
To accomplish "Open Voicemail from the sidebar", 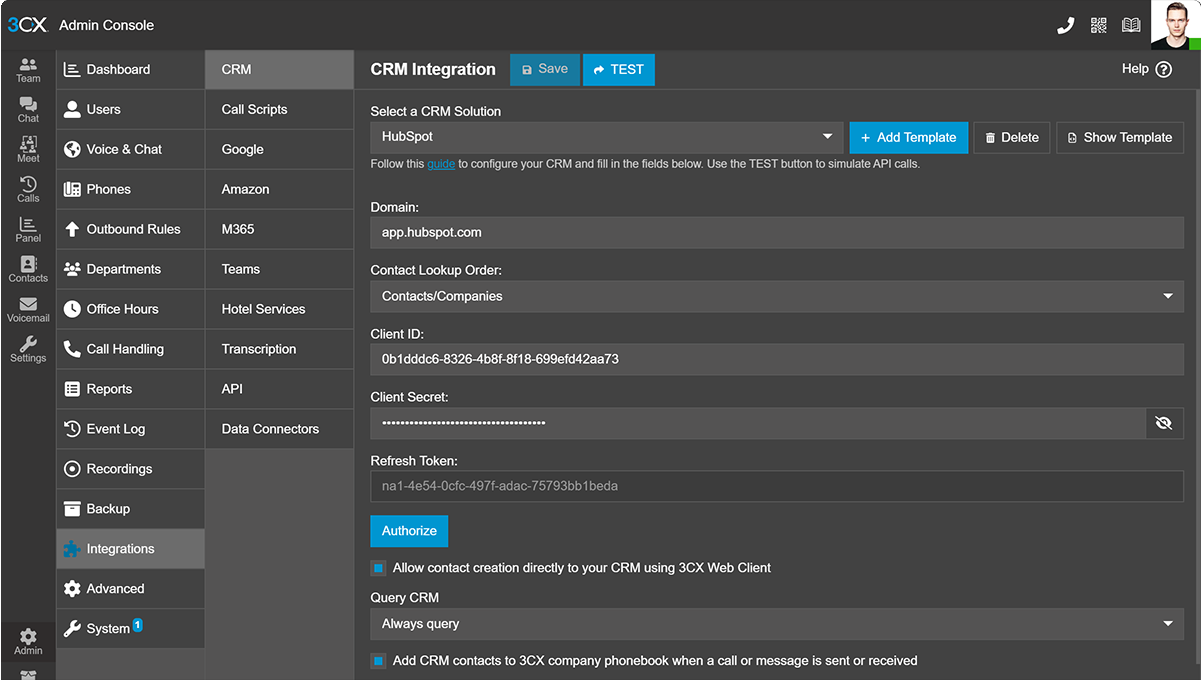I will (28, 310).
